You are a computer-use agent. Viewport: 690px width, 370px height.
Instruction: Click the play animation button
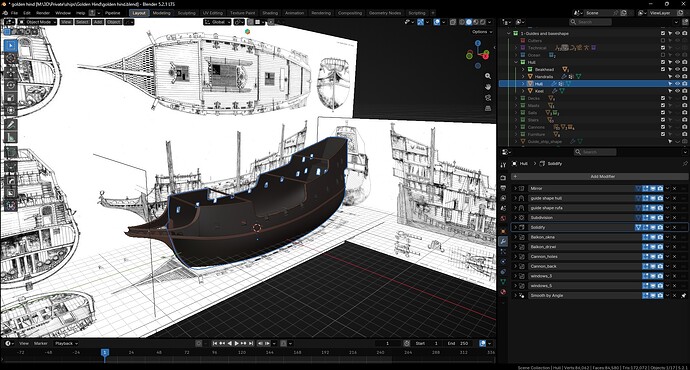[x=237, y=343]
